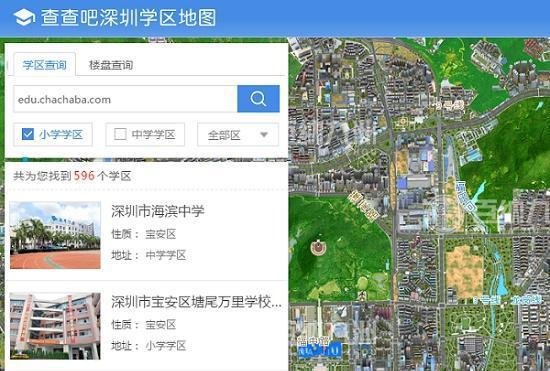Click 宝安区 under 深圳市海滨中学
The width and height of the screenshot is (550, 371).
click(x=161, y=234)
